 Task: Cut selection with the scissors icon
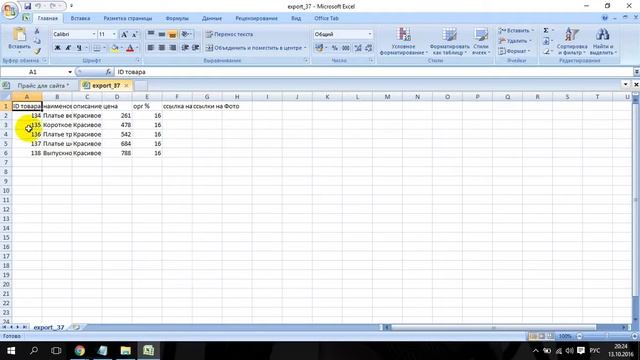pyautogui.click(x=37, y=31)
